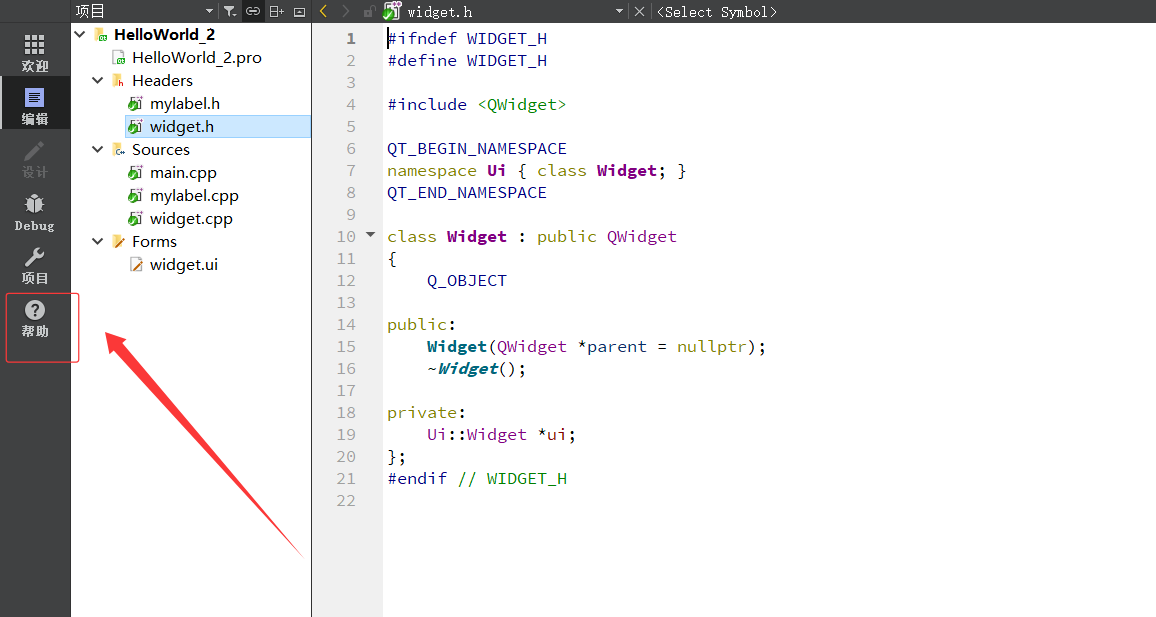Click the file lock icon
1156x617 pixels.
(x=369, y=11)
